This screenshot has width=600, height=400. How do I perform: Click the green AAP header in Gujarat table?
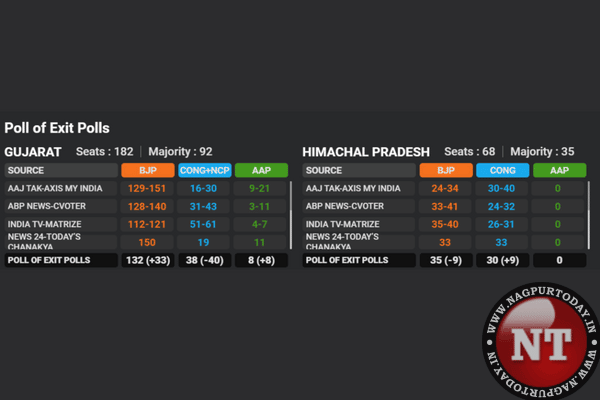click(261, 170)
